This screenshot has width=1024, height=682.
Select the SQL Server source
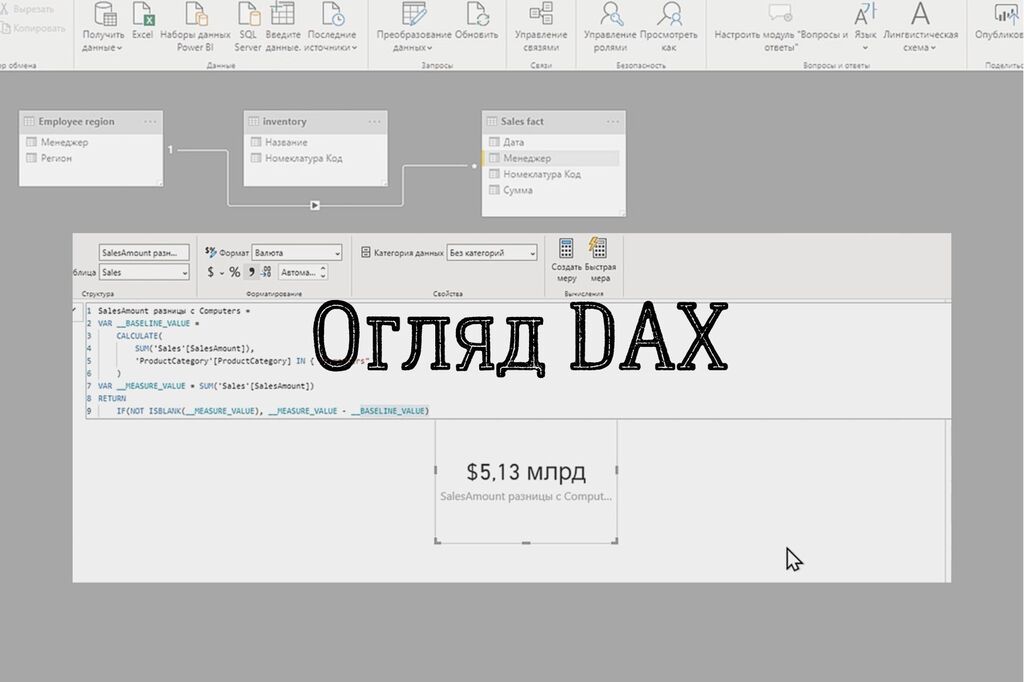click(248, 27)
